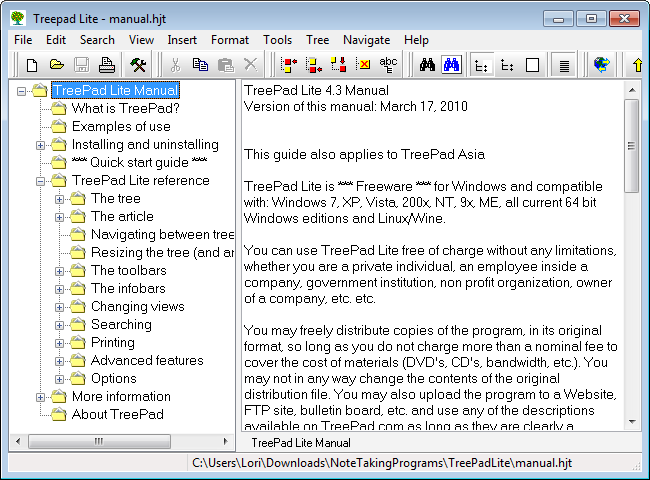Click the article scrollbar down arrow
650x480 pixels.
[x=632, y=422]
